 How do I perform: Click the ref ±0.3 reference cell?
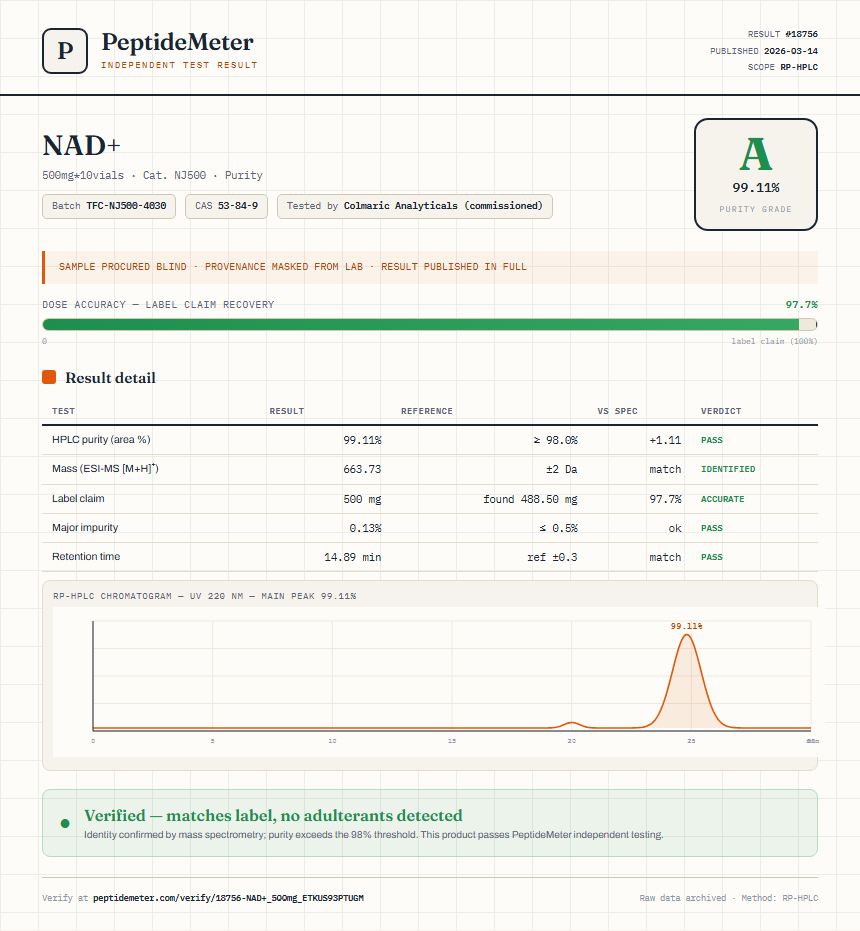[x=552, y=557]
